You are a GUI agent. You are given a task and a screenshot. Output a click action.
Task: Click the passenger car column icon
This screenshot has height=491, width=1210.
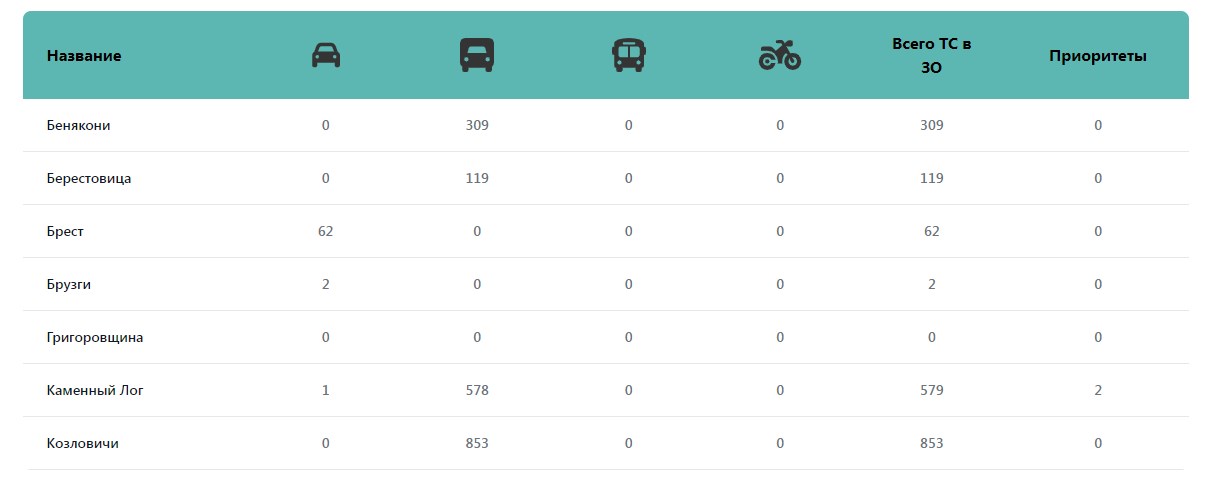326,55
